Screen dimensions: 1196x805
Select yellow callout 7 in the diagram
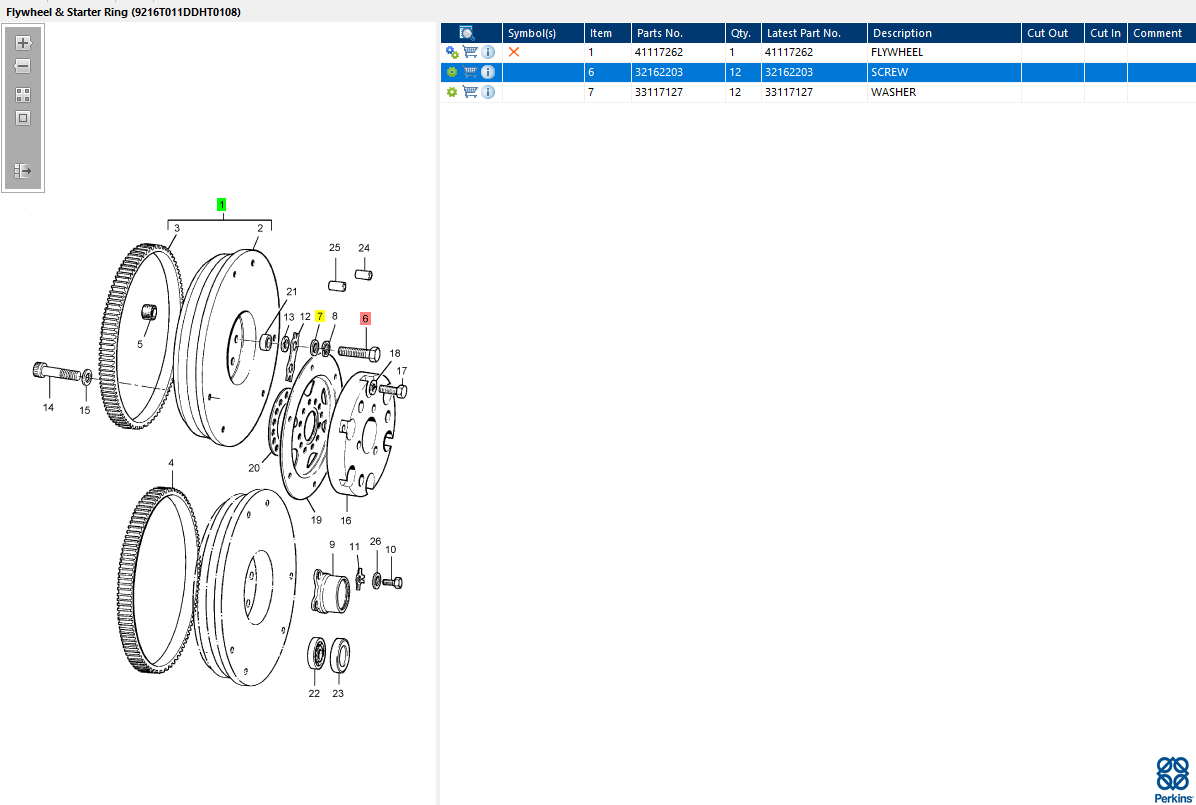coord(320,316)
